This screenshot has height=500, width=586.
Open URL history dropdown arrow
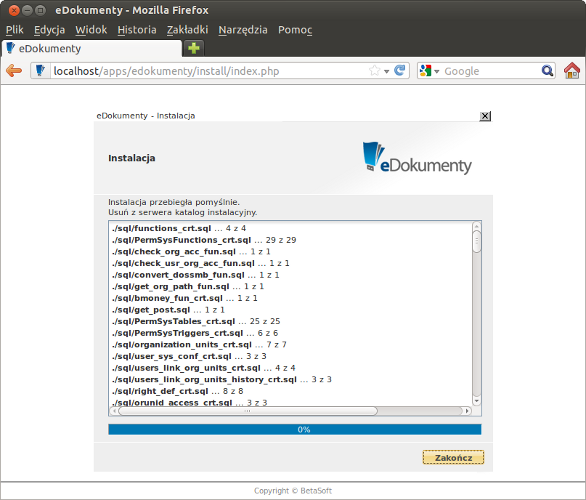click(x=386, y=71)
